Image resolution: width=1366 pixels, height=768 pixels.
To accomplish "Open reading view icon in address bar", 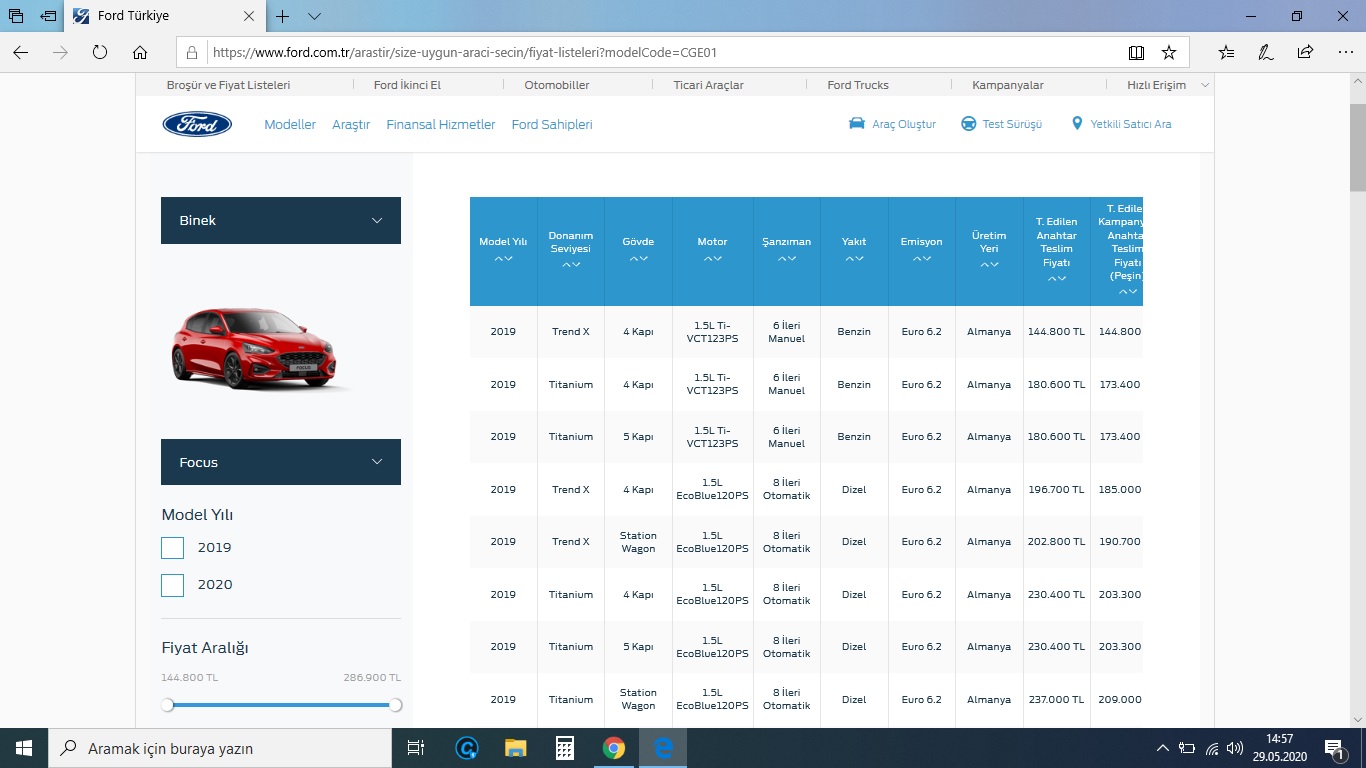I will (1136, 52).
